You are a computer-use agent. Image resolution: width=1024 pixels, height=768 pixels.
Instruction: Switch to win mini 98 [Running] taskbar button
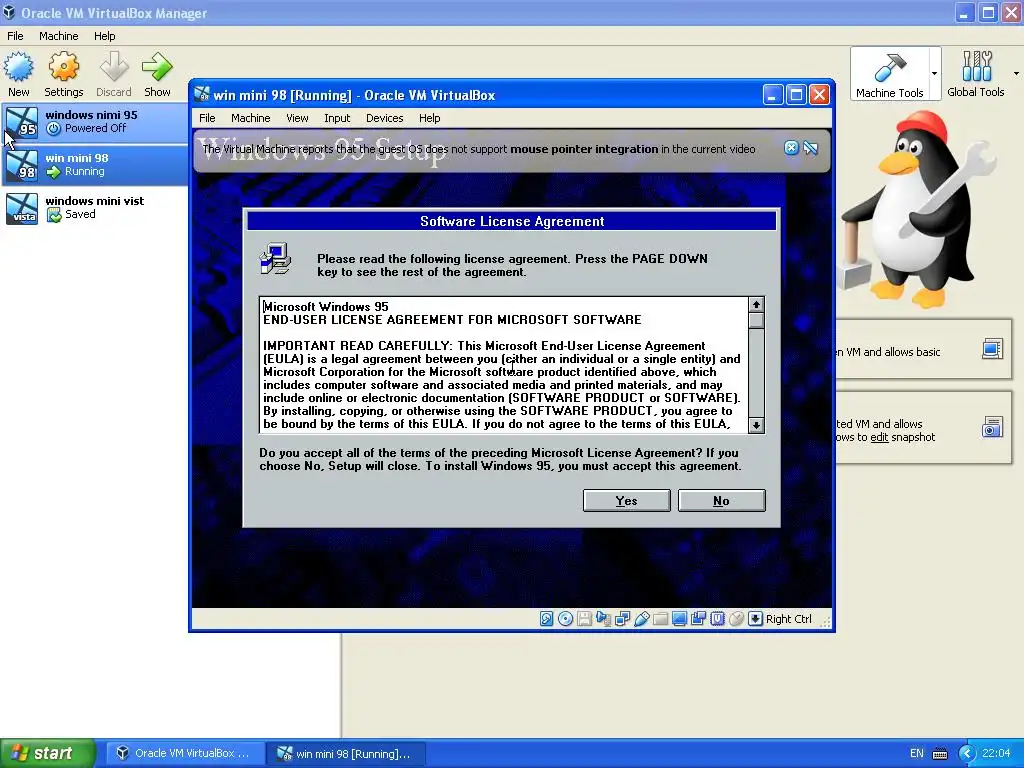(x=346, y=754)
